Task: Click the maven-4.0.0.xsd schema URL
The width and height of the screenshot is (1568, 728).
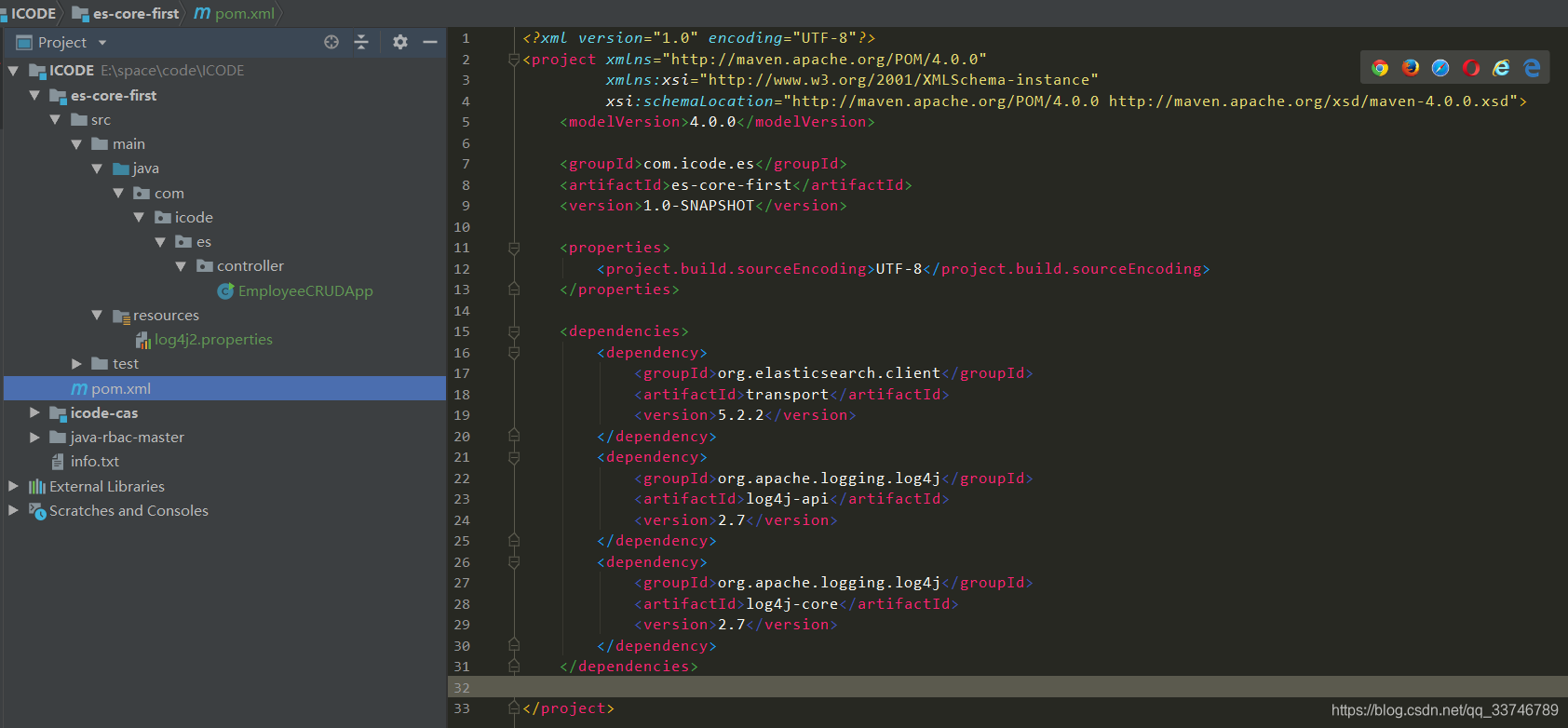Action: [x=1308, y=101]
